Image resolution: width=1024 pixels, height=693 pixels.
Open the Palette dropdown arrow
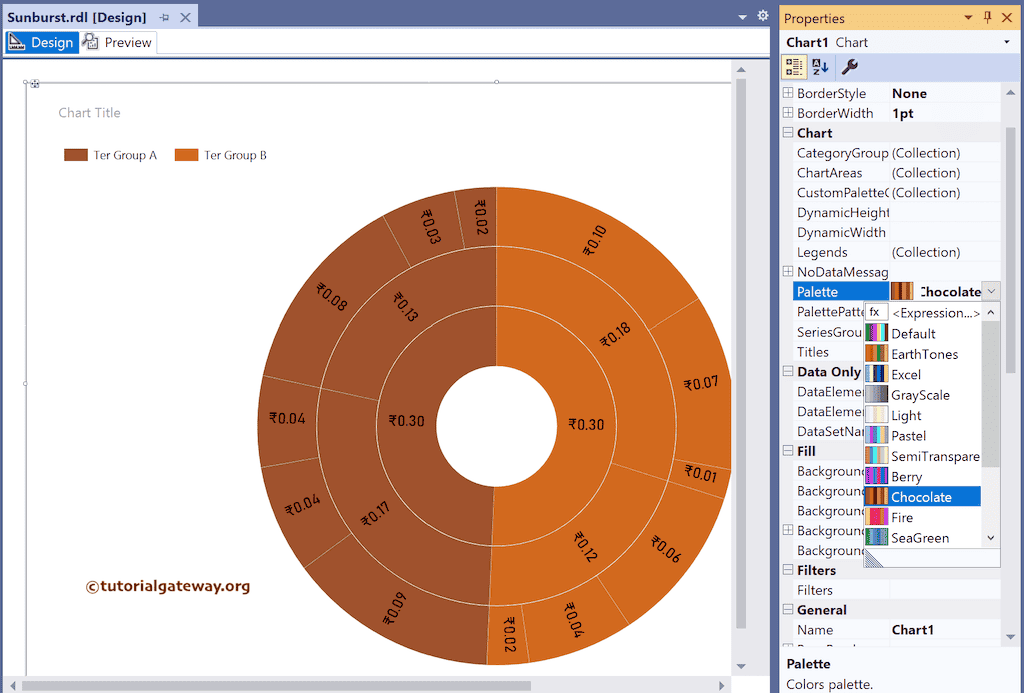[x=990, y=292]
